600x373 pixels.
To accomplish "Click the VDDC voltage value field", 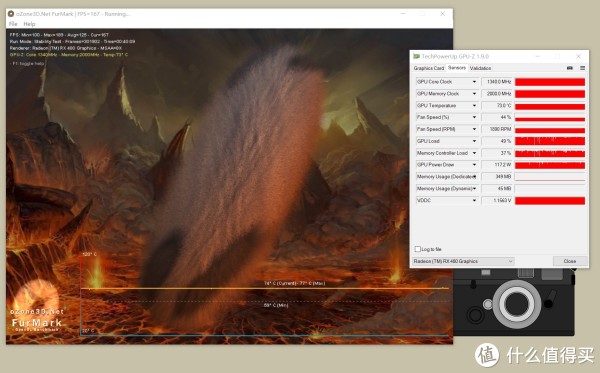I will pos(497,200).
